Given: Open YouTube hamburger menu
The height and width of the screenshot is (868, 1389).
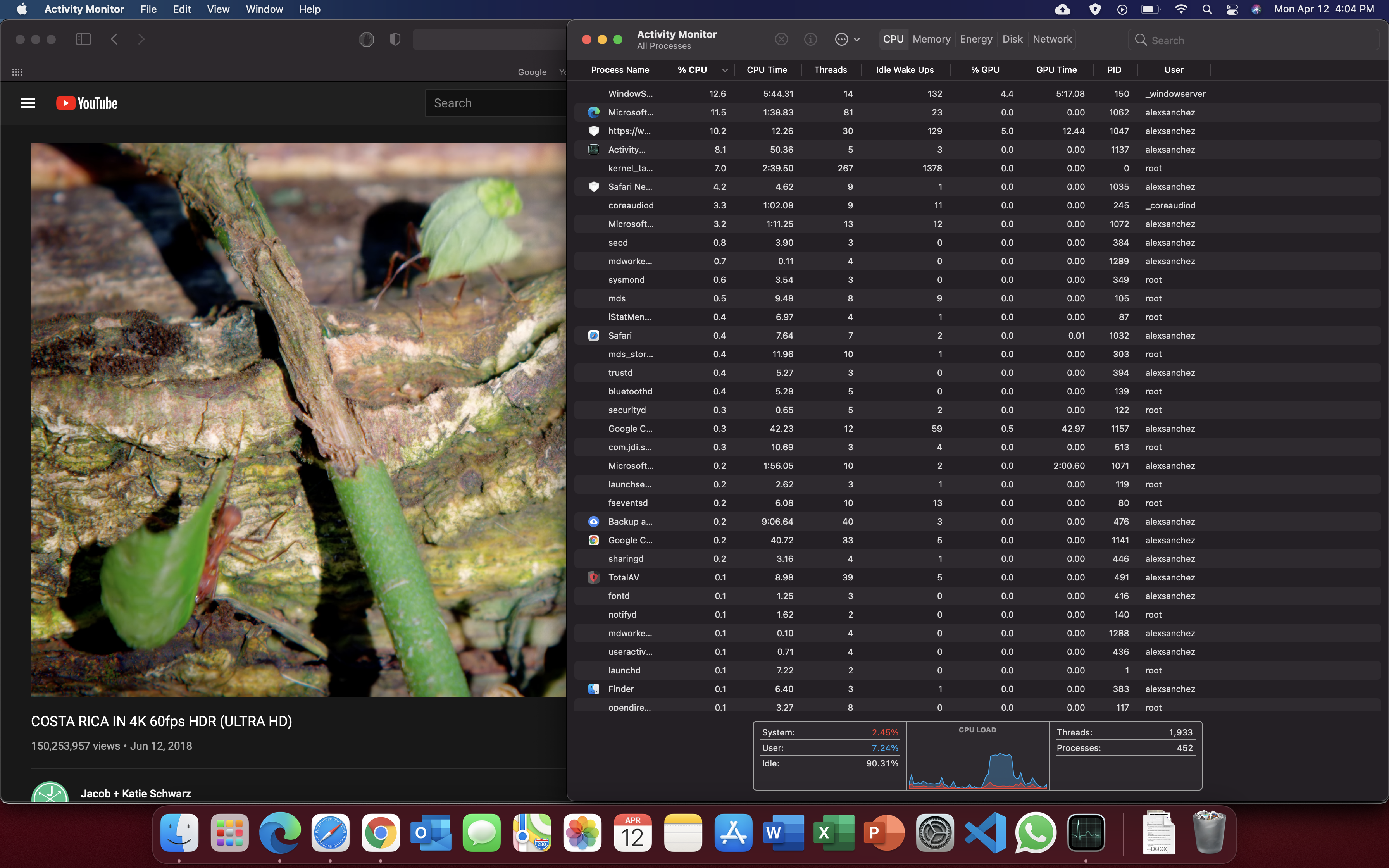Looking at the screenshot, I should point(28,103).
